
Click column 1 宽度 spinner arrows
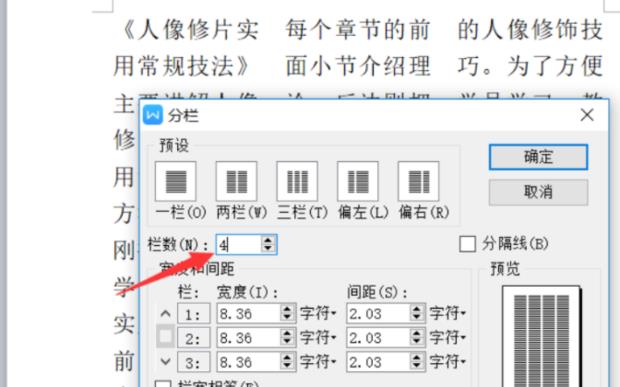tap(287, 314)
